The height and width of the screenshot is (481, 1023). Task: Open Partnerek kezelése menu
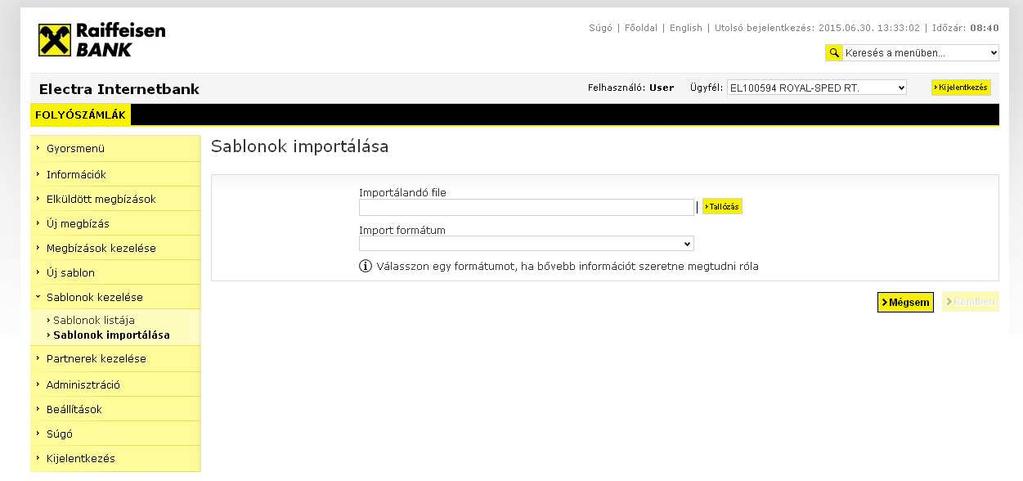click(115, 358)
